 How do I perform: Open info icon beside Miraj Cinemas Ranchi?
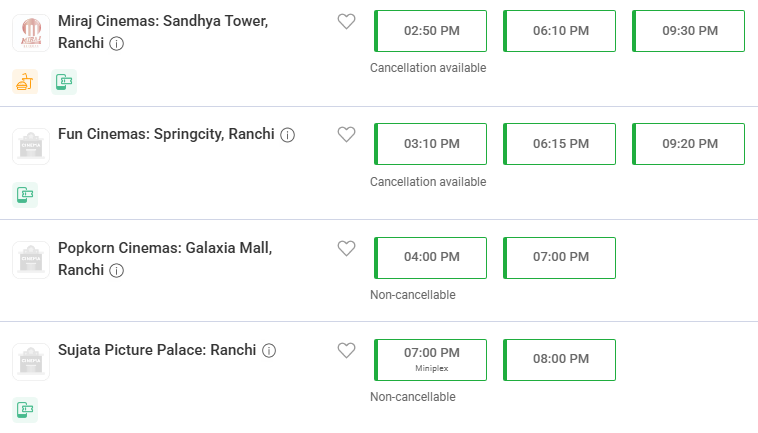coord(117,43)
